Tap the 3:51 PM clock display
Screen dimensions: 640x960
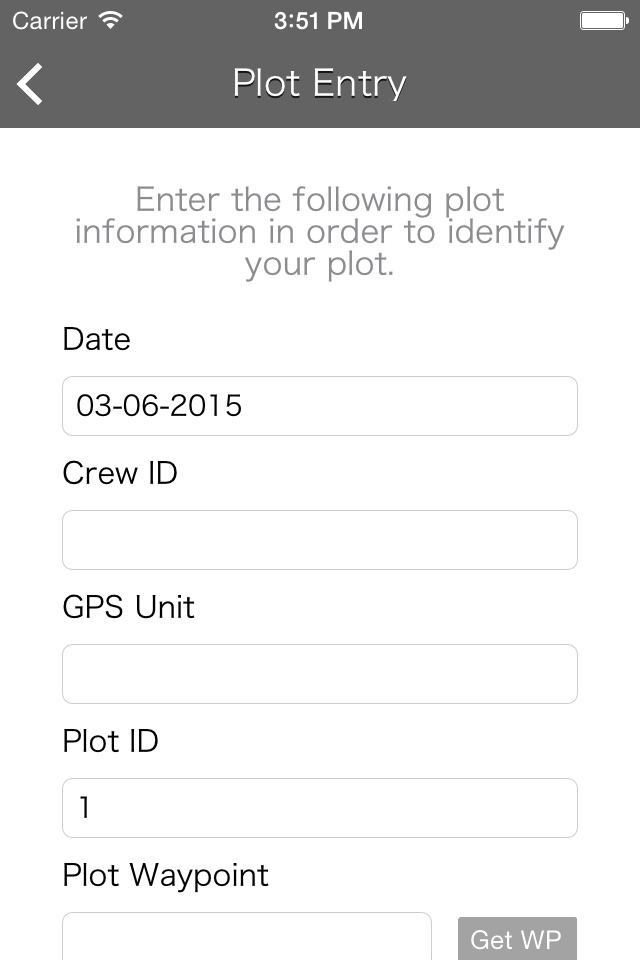(x=318, y=21)
